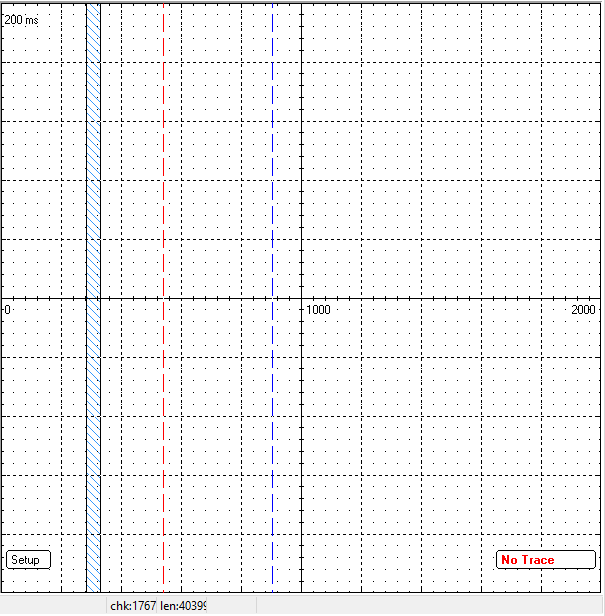This screenshot has height=616, width=605.
Task: Click the time axis between red and blue cursors
Action: (218, 298)
